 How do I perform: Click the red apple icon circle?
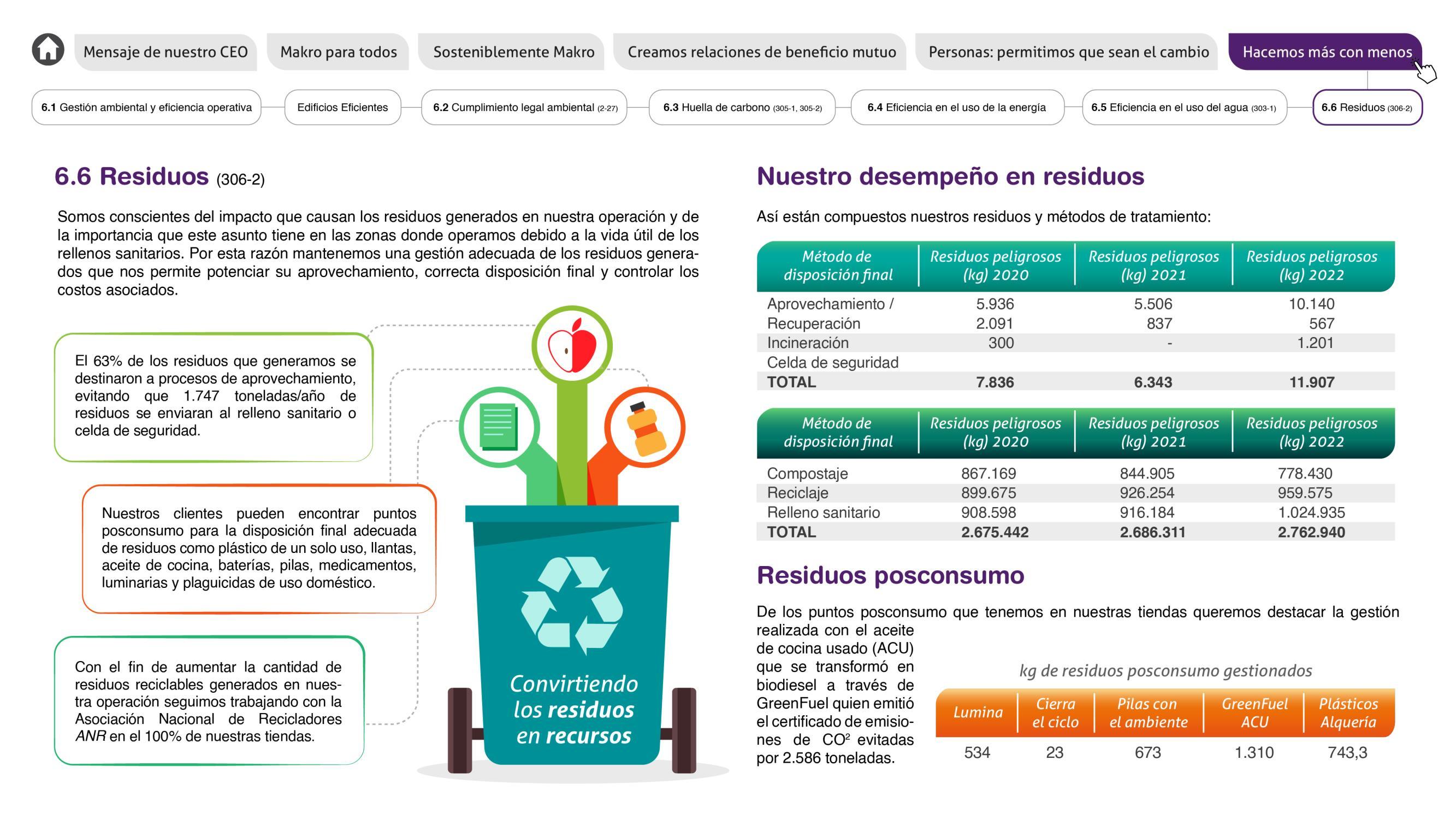(x=572, y=346)
